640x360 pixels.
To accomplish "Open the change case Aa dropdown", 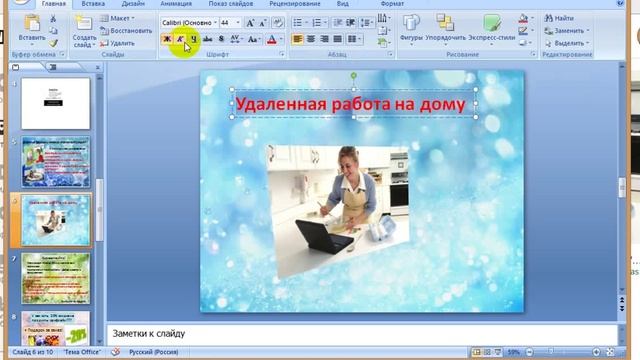I will [x=254, y=39].
